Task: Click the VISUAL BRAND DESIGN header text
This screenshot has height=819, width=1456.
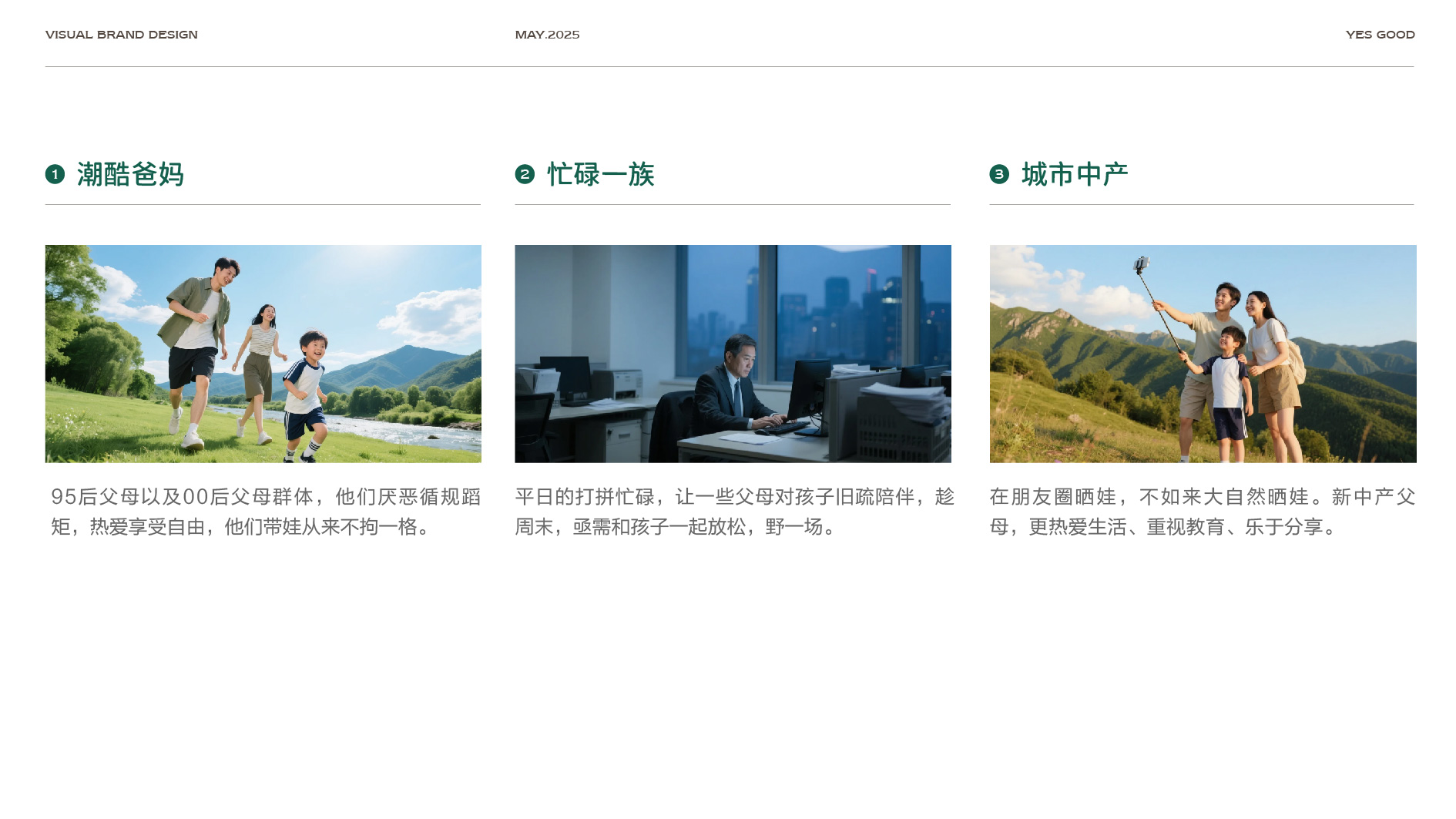Action: click(x=122, y=35)
